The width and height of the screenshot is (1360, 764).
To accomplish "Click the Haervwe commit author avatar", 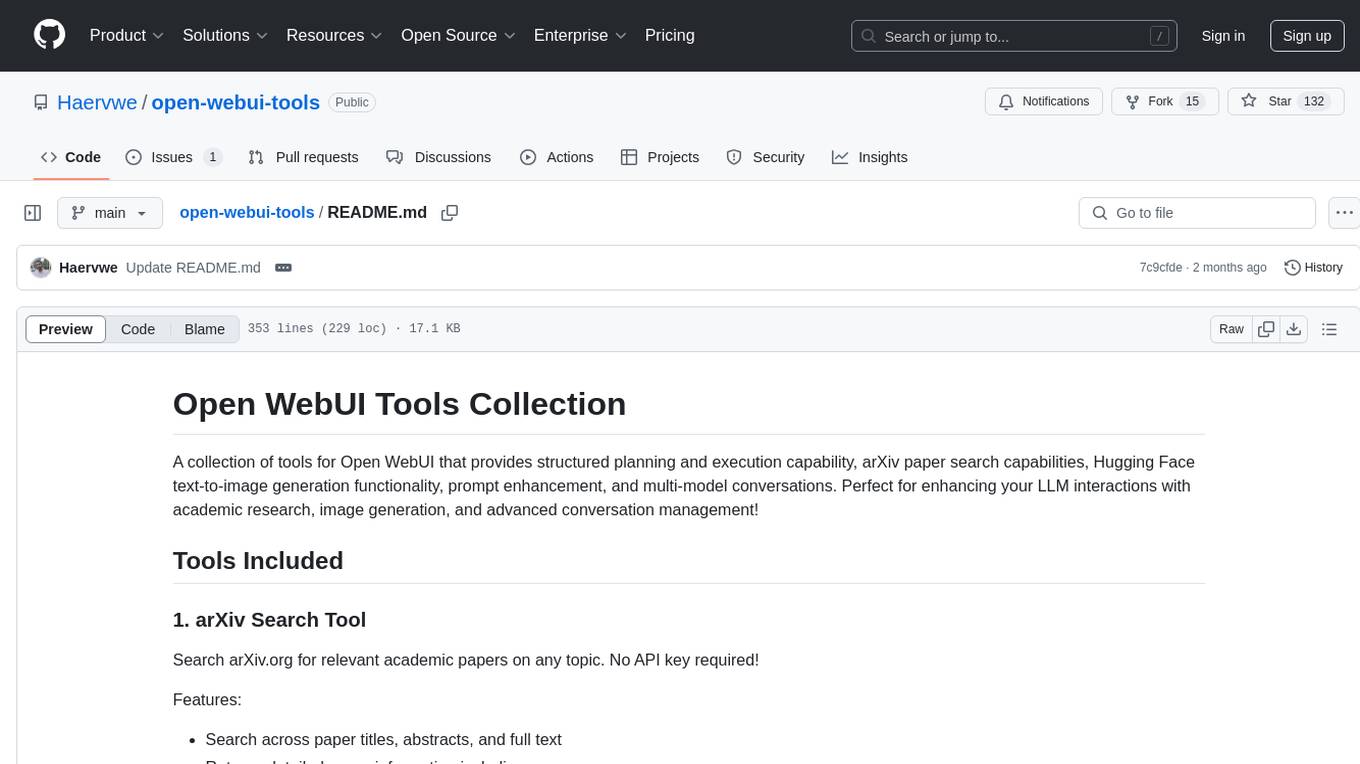I will (41, 267).
